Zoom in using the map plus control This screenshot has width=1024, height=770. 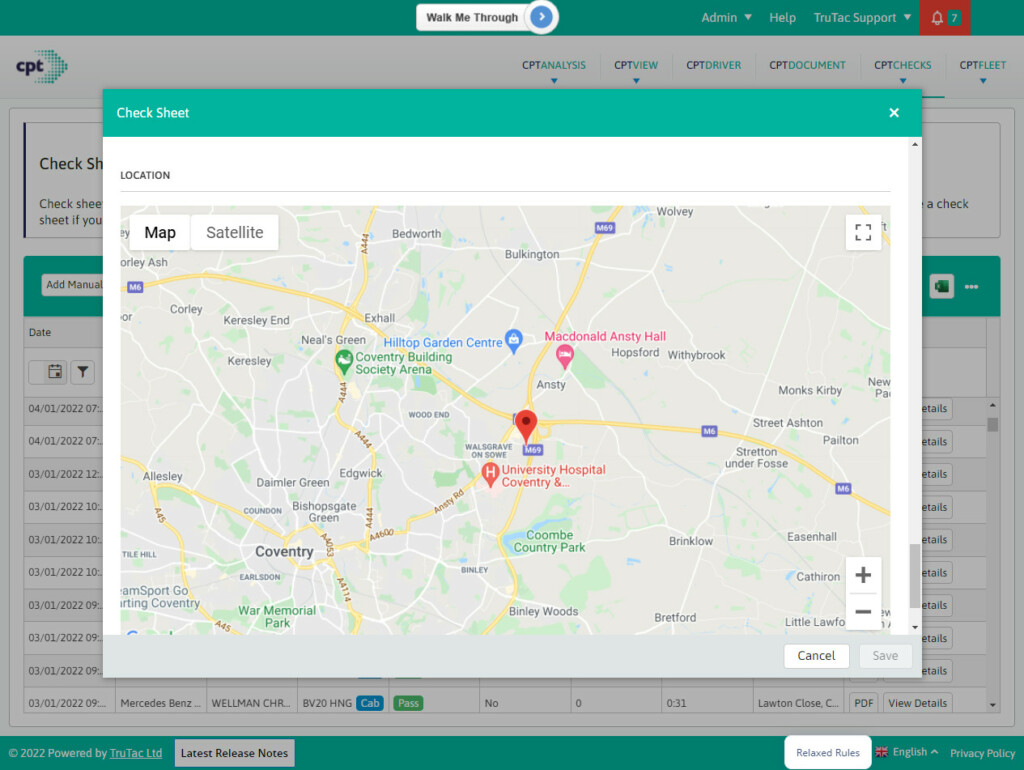coord(863,574)
